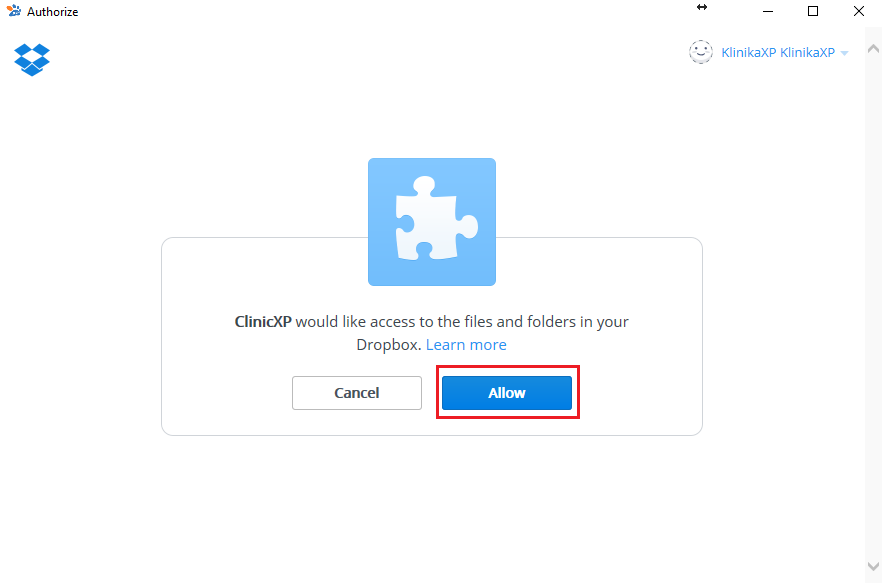882x583 pixels.
Task: Maximize the Authorize window
Action: click(x=813, y=11)
